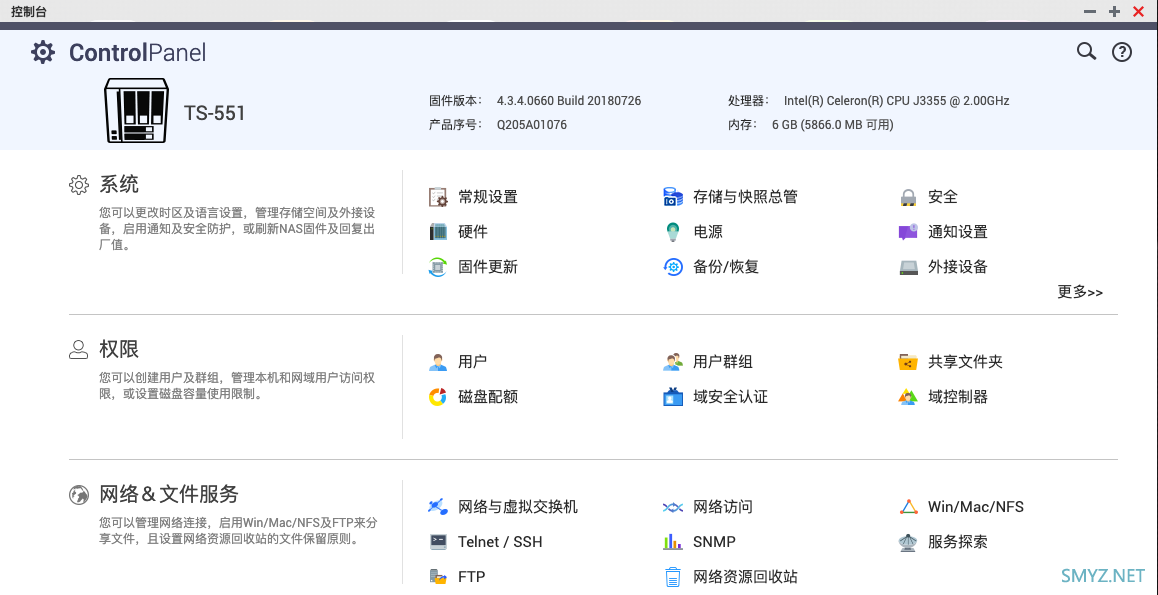This screenshot has width=1158, height=595.
Task: Open the 电源 light bulb icon
Action: tap(673, 232)
